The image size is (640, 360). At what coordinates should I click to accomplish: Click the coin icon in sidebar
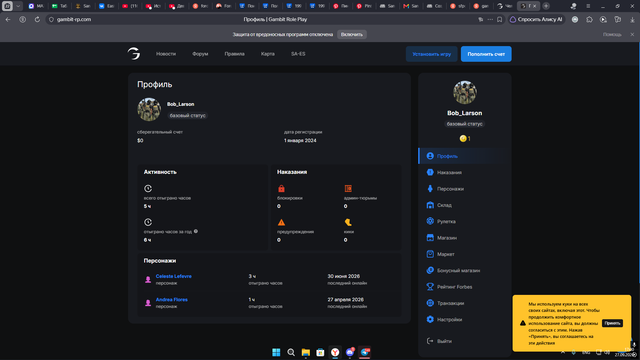463,139
